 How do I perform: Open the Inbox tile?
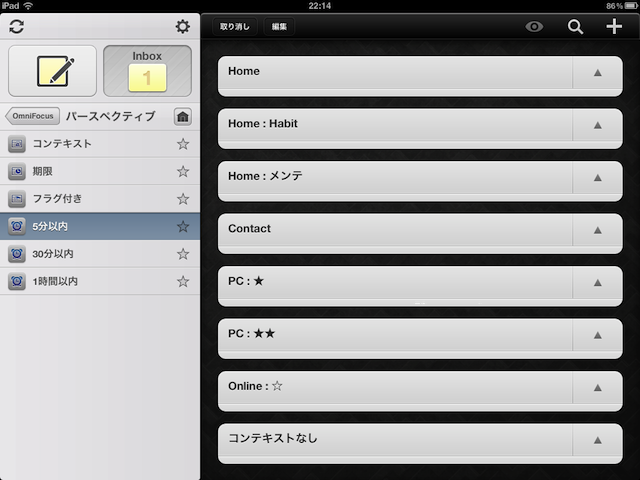click(147, 71)
